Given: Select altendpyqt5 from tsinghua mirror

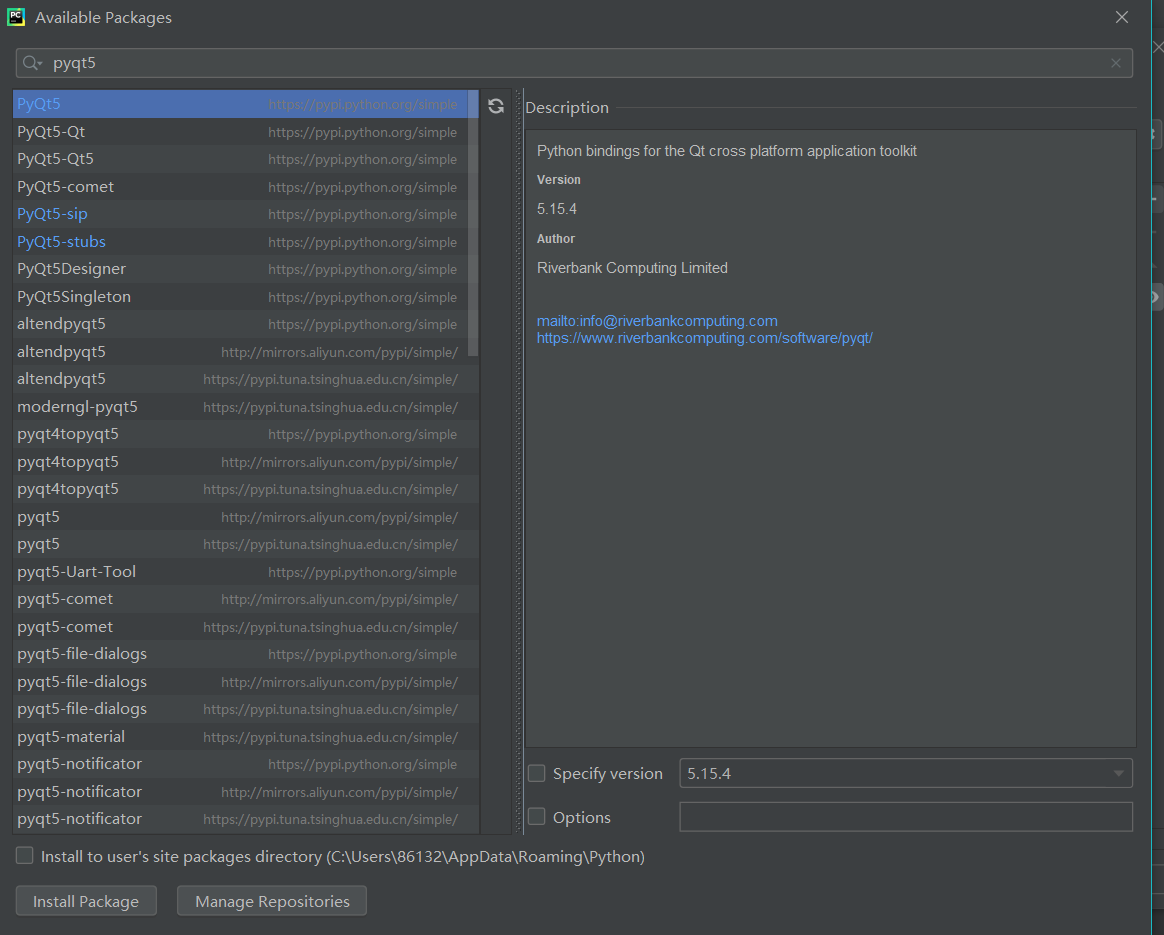Looking at the screenshot, I should pos(246,378).
